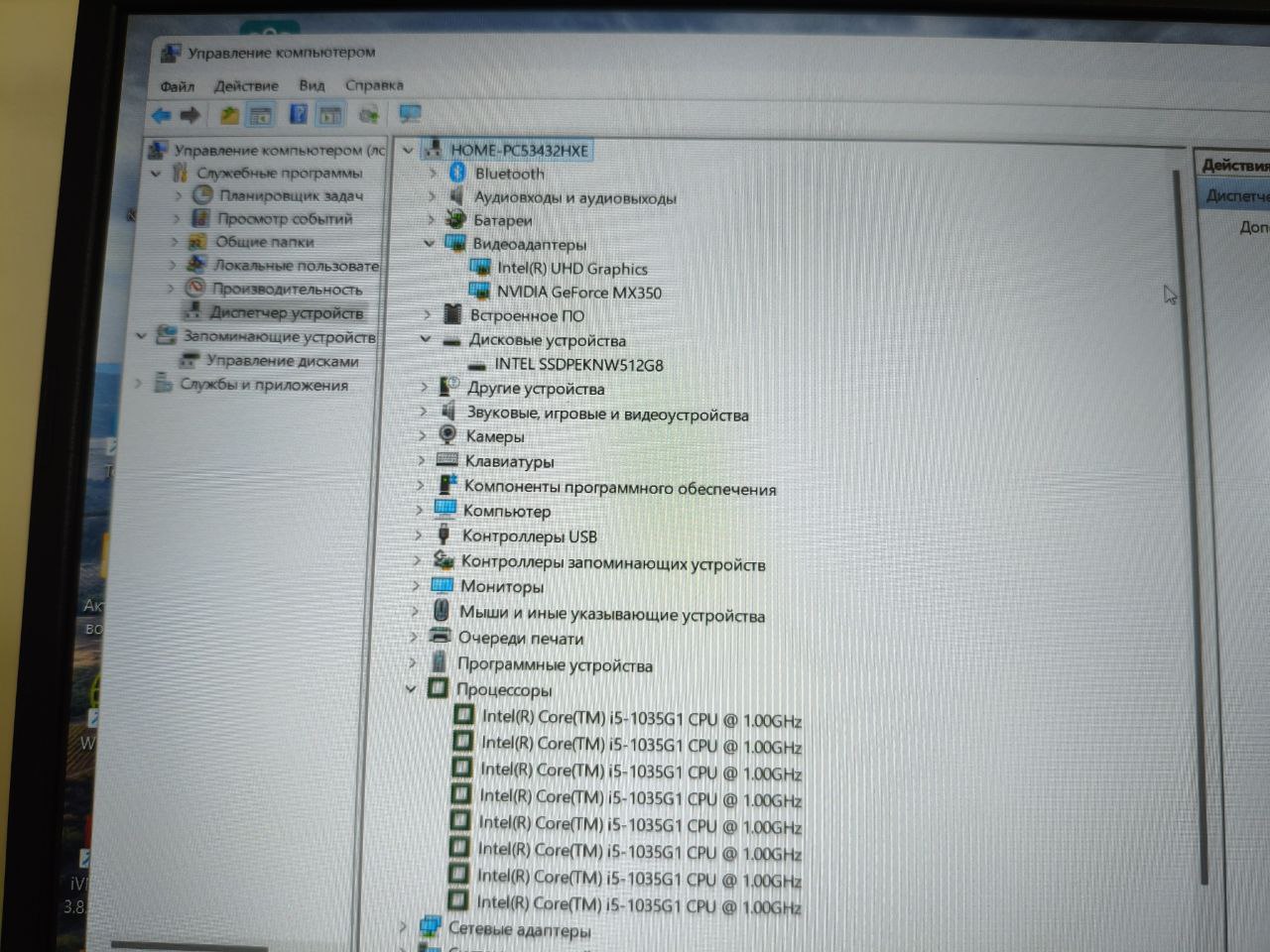Collapse the Видеоадаптеры category

430,243
